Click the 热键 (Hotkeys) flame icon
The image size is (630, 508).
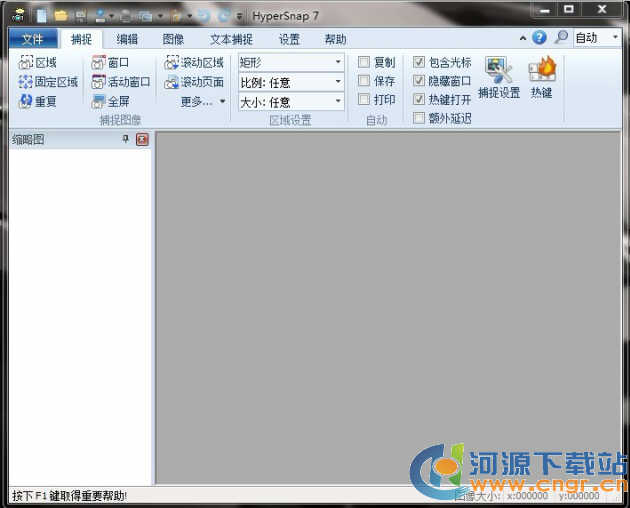[x=542, y=69]
